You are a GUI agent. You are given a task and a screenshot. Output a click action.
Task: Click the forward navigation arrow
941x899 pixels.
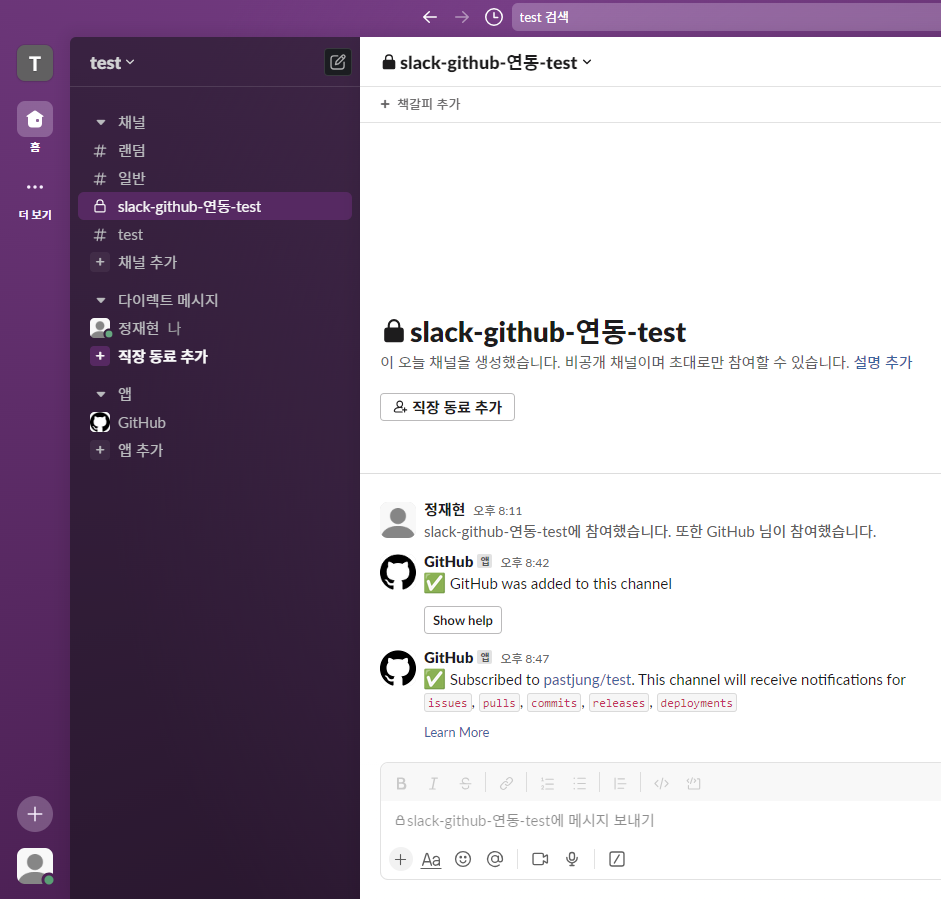461,17
